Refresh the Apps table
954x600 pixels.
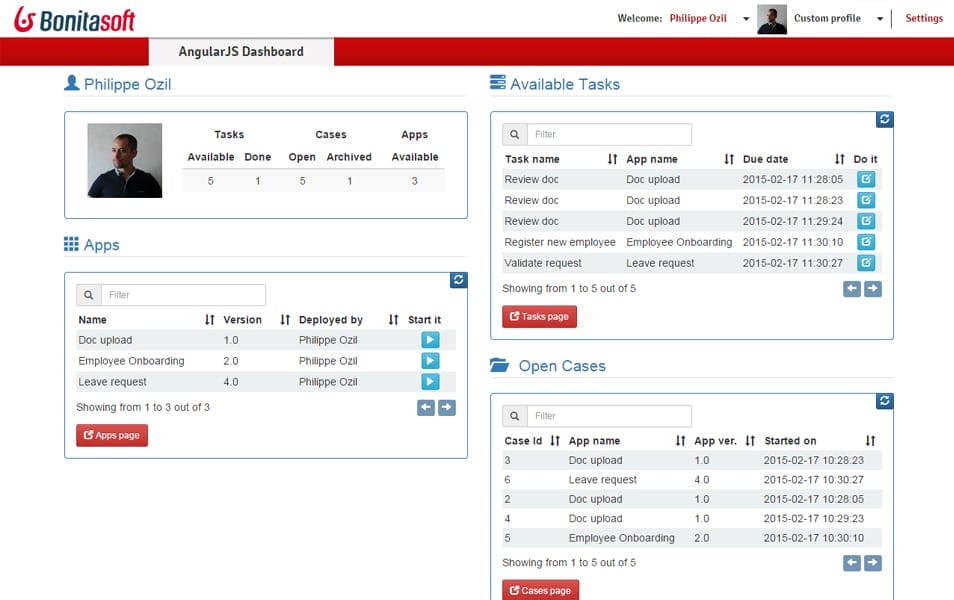click(x=458, y=280)
